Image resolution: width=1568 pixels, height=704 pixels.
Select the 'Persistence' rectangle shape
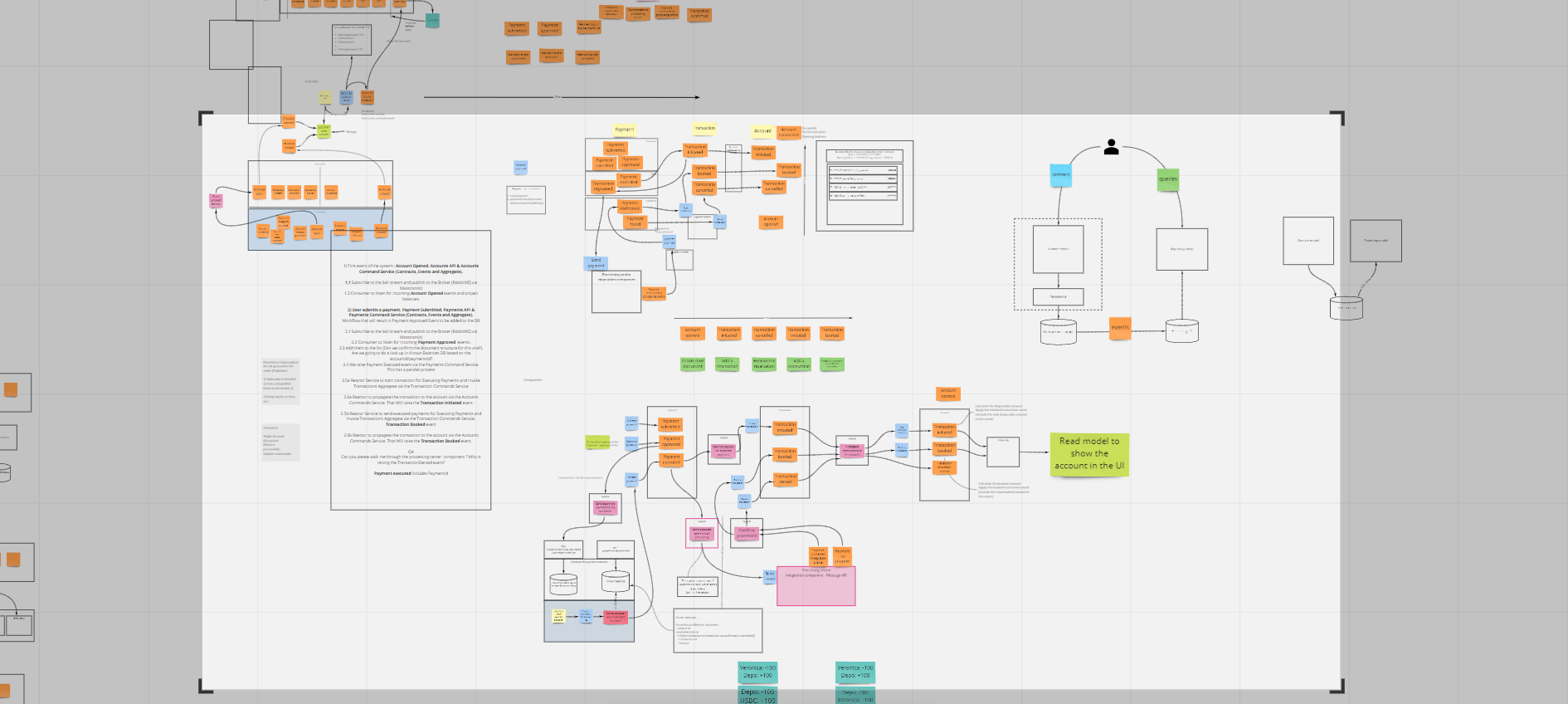click(1058, 296)
